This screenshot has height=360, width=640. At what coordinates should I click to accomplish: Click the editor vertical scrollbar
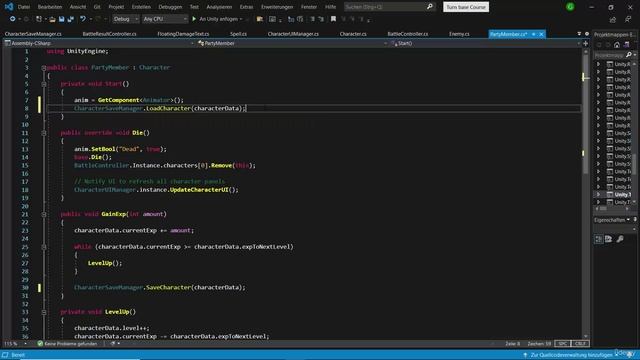pyautogui.click(x=586, y=194)
